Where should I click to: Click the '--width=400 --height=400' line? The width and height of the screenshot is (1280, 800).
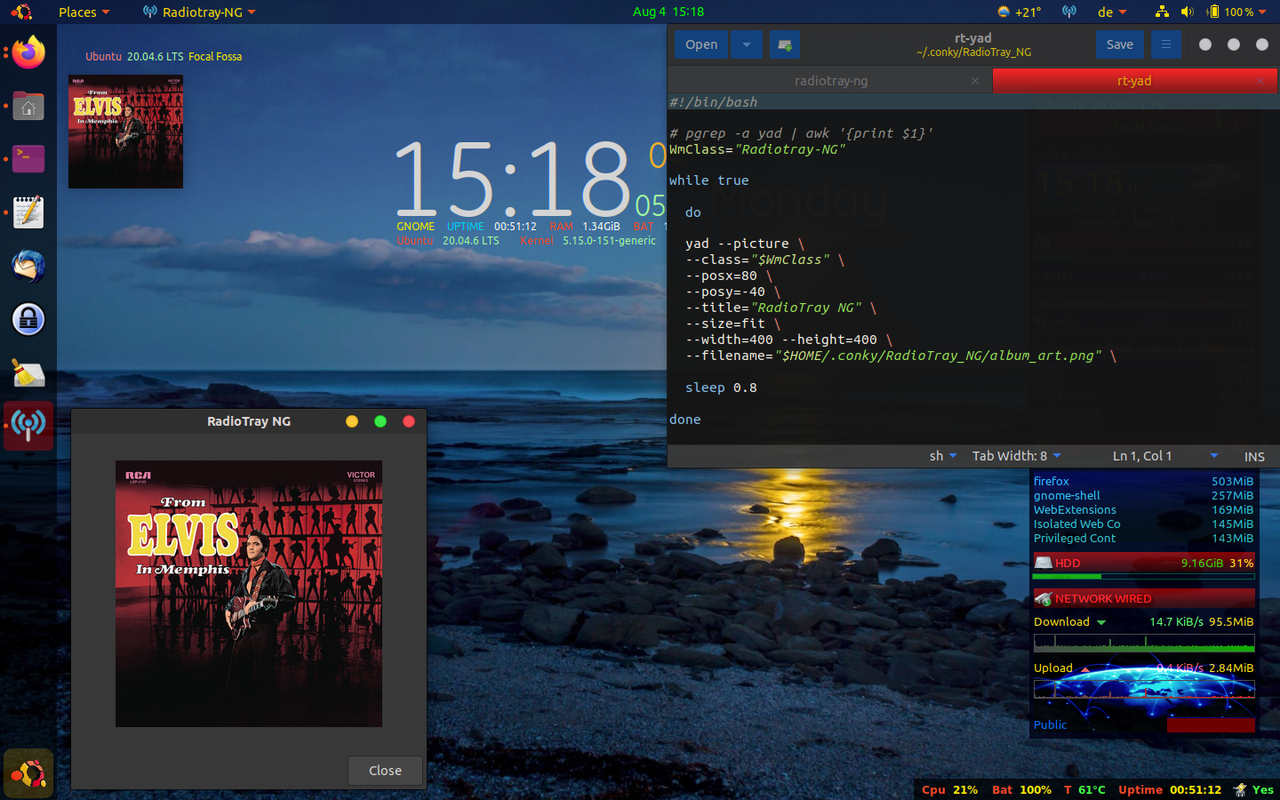(x=789, y=339)
